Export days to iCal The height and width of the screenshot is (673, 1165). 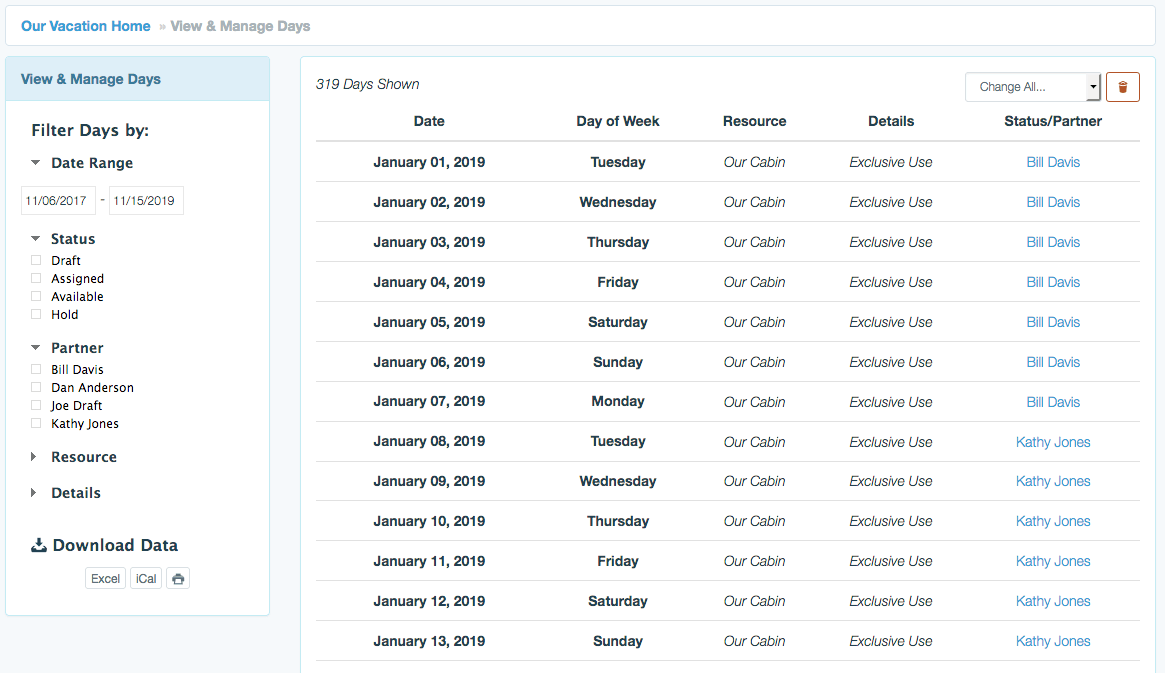tap(146, 579)
